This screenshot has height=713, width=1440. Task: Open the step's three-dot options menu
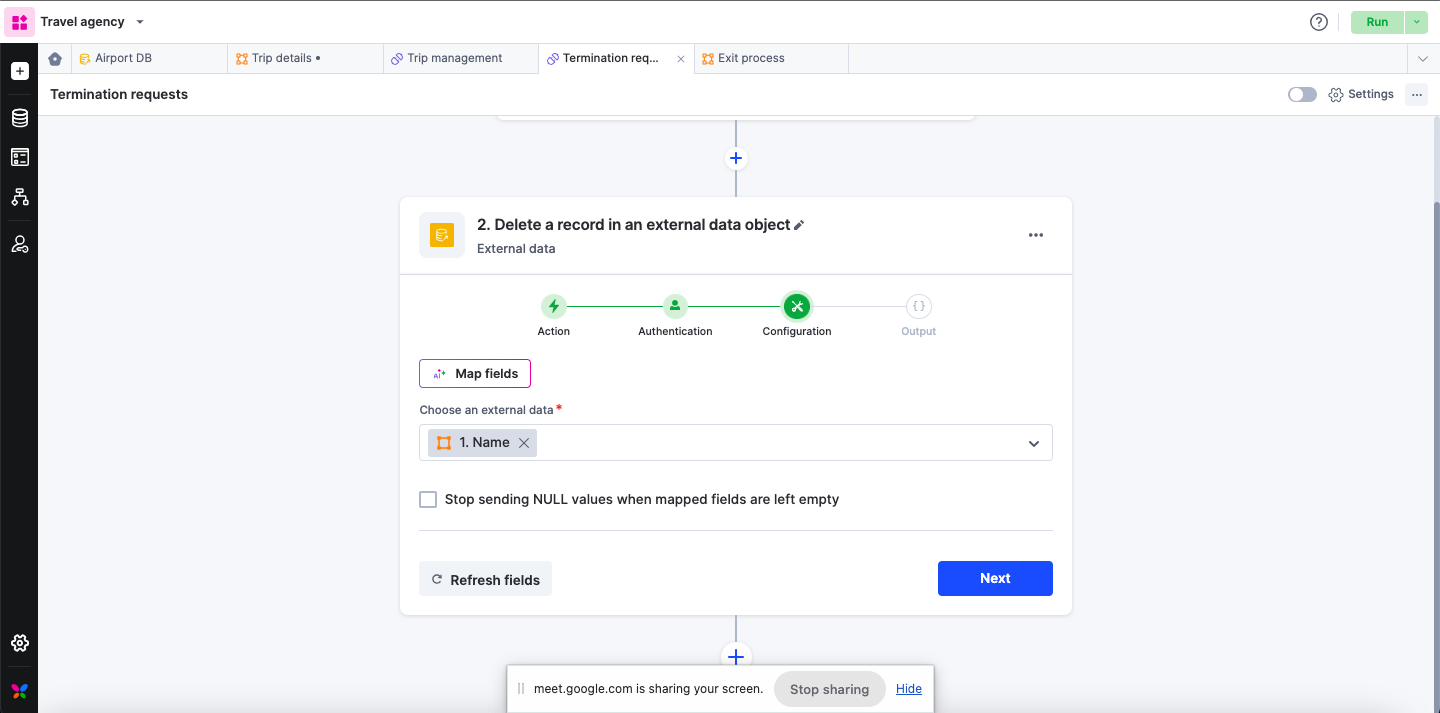(1036, 235)
